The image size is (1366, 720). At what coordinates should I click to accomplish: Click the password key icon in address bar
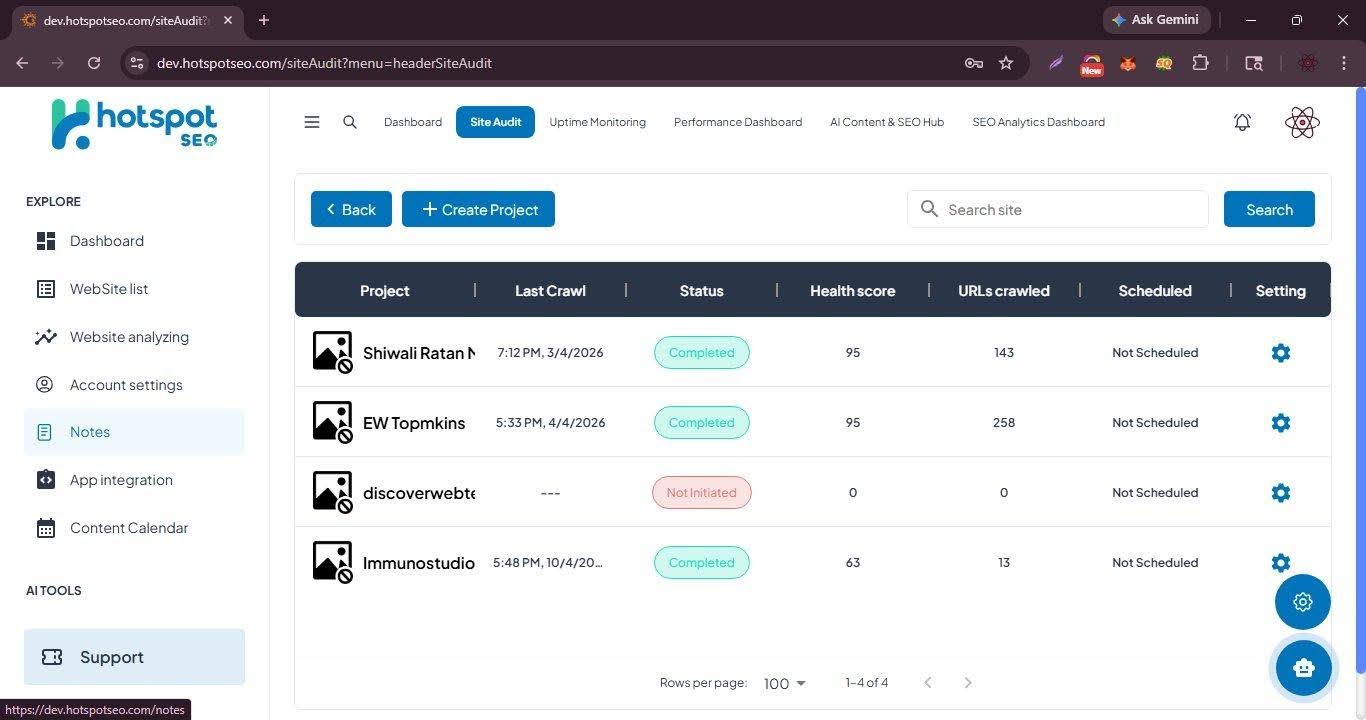[x=973, y=63]
